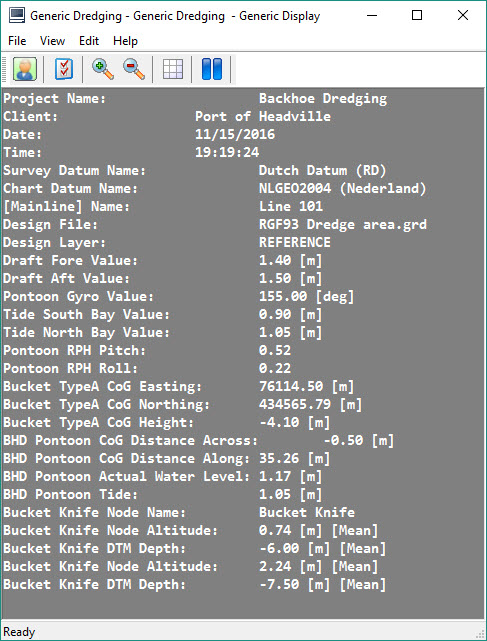Click the window resize grip corner
The width and height of the screenshot is (487, 641).
[480, 634]
